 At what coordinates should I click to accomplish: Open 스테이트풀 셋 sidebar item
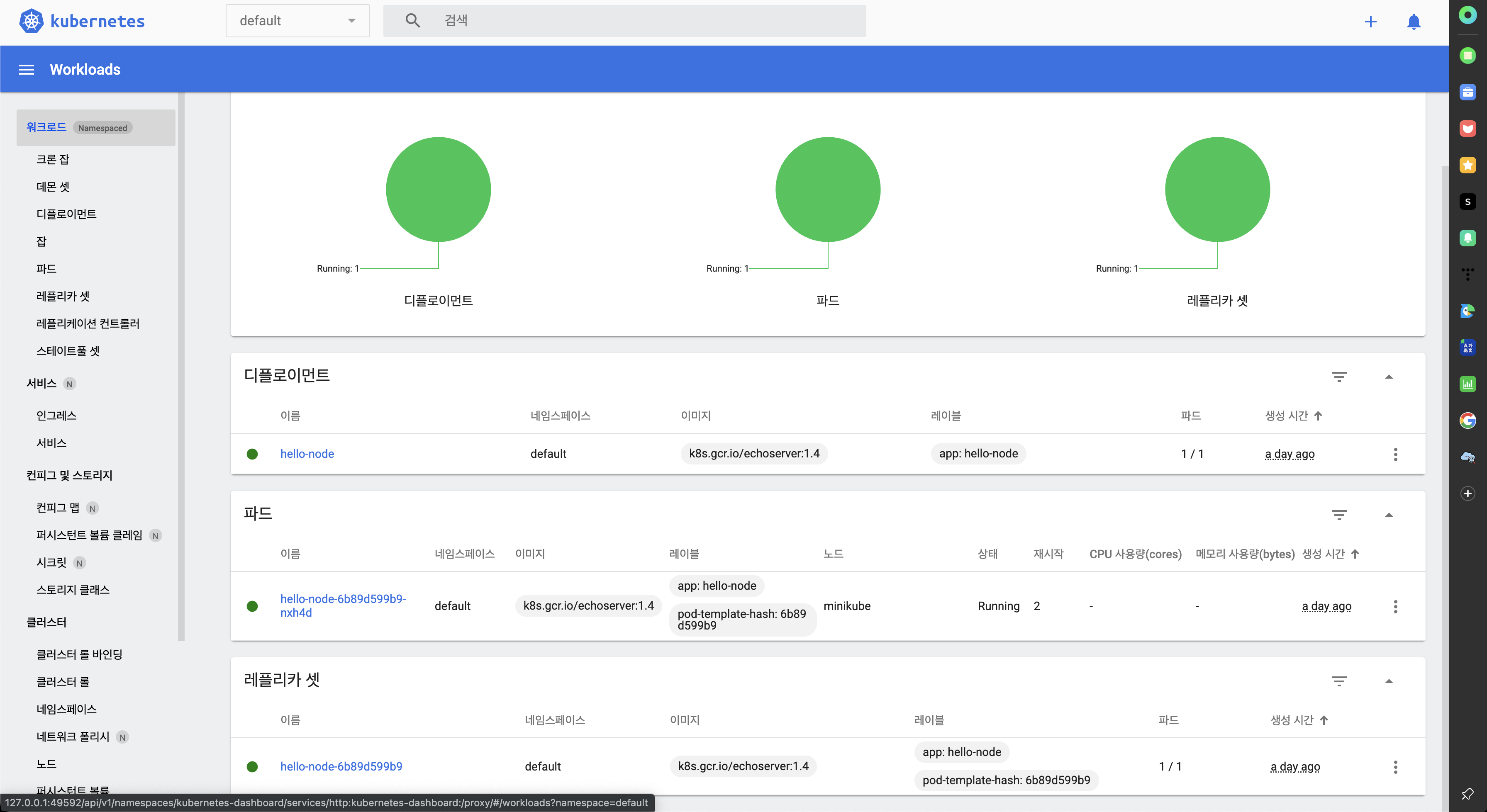point(68,351)
